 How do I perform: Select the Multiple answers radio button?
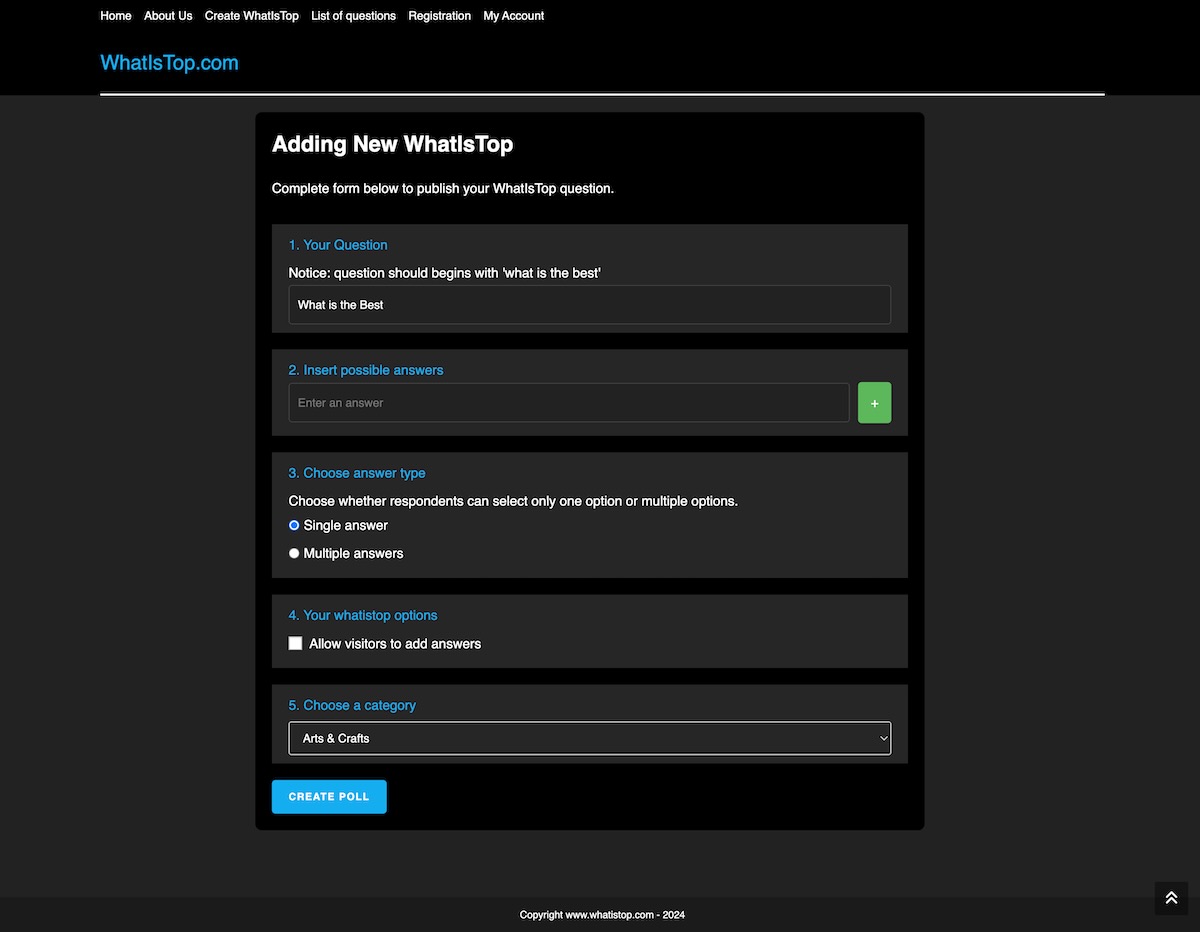[294, 553]
